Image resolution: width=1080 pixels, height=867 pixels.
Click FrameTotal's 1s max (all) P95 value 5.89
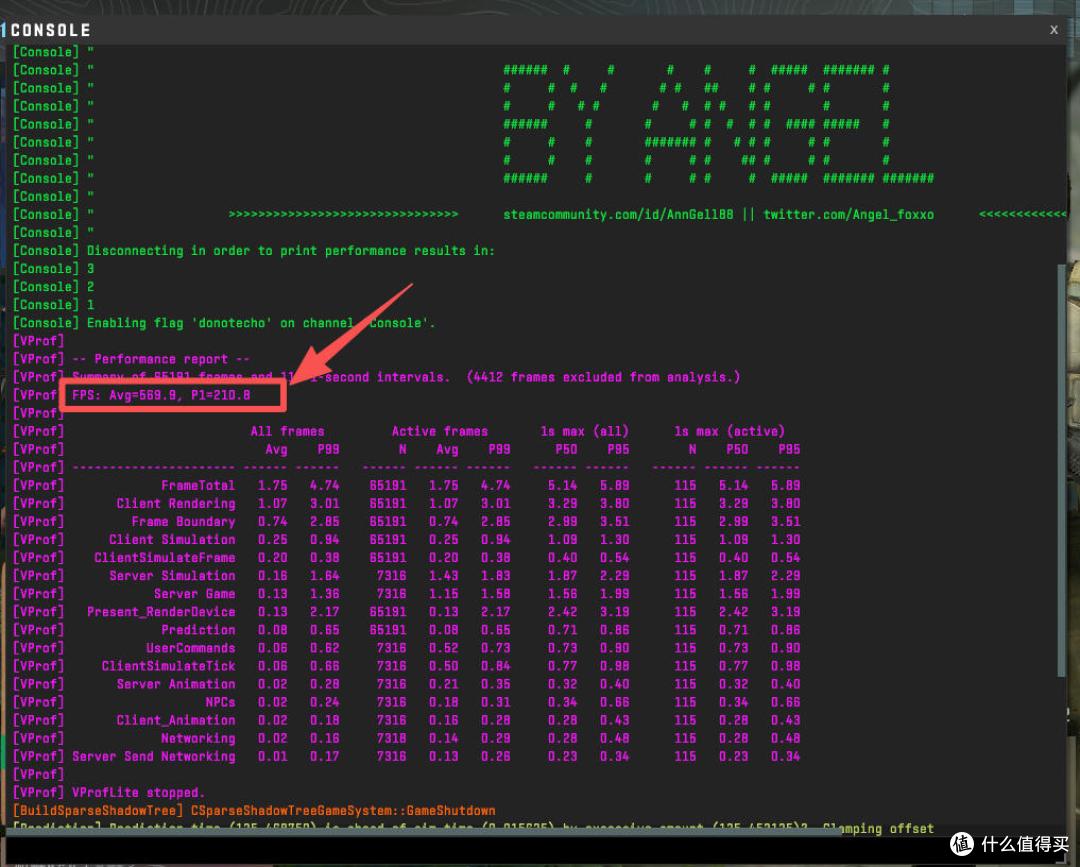pyautogui.click(x=614, y=485)
